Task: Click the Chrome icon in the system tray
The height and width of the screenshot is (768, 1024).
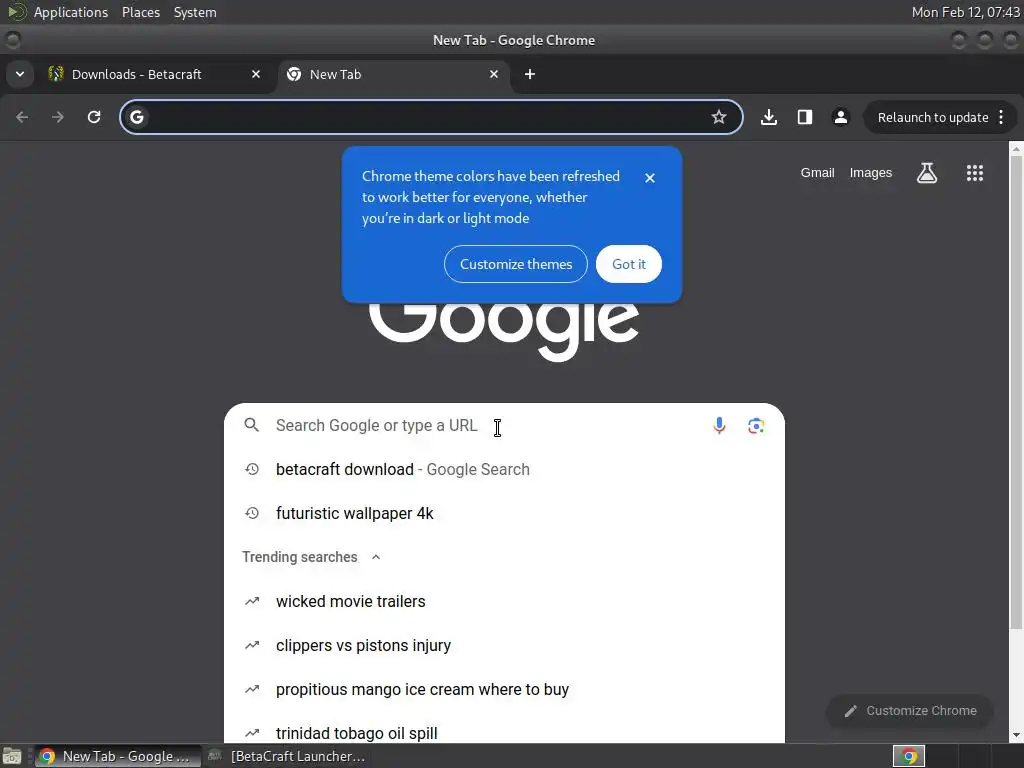Action: click(x=908, y=756)
